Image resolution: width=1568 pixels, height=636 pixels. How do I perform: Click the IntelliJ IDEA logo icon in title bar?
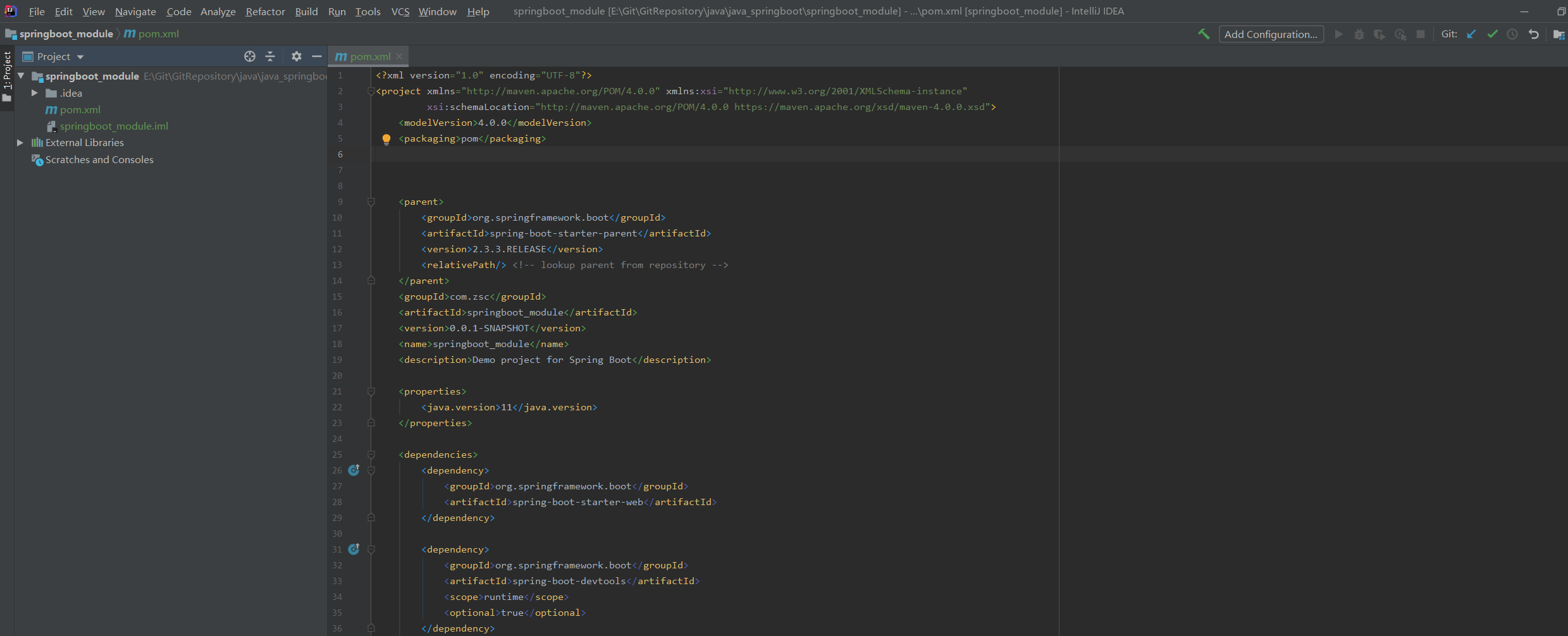coord(11,11)
